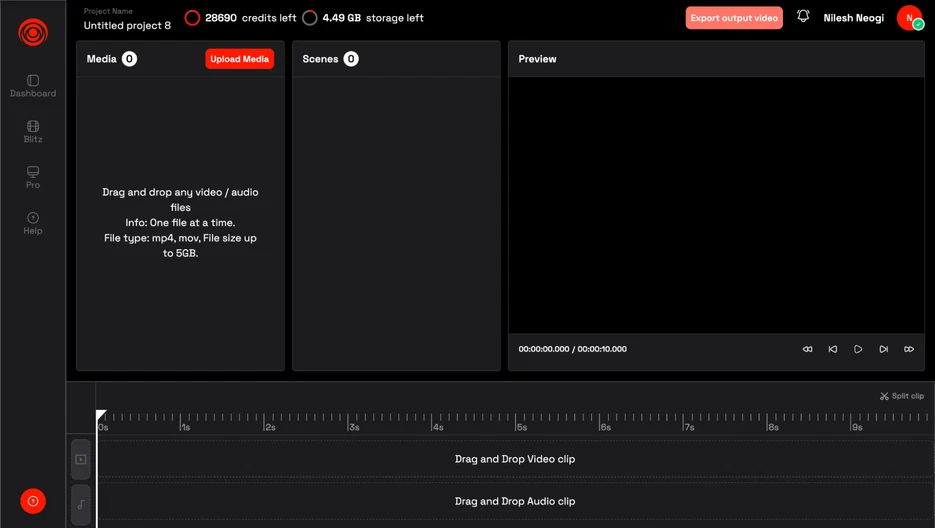The height and width of the screenshot is (528, 935).
Task: Skip to the next frame
Action: [884, 349]
